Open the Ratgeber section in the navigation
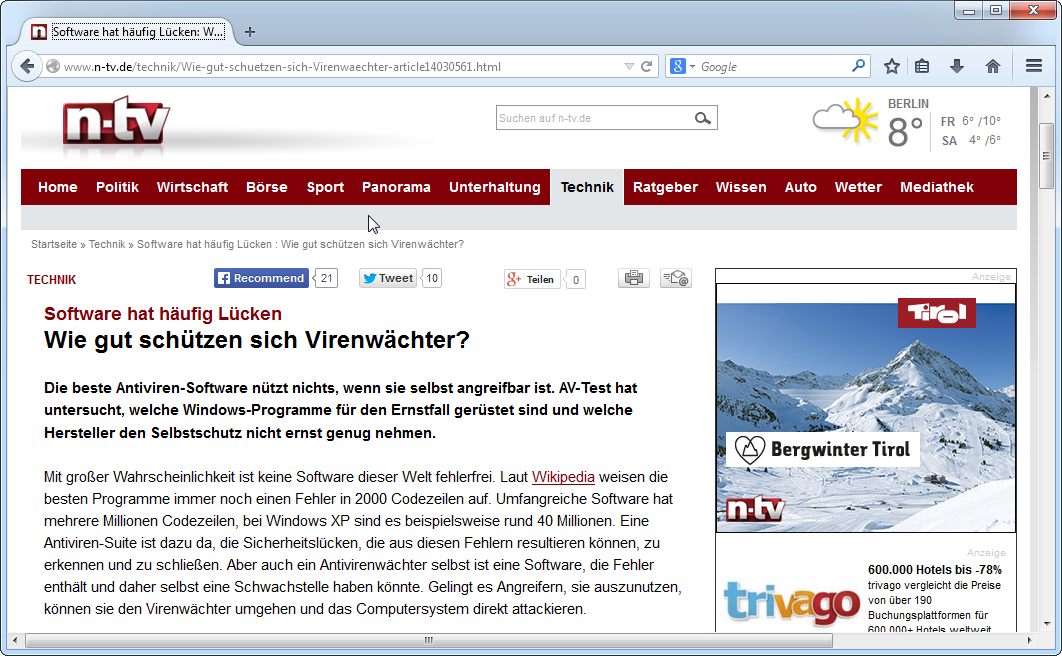The height and width of the screenshot is (656, 1062). [x=665, y=187]
